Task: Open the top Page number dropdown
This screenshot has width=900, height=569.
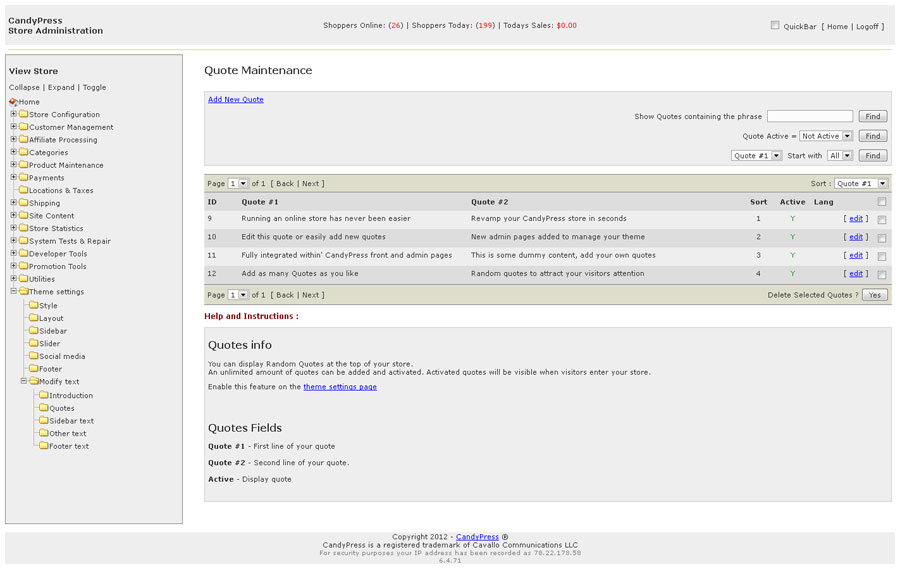Action: click(x=238, y=184)
